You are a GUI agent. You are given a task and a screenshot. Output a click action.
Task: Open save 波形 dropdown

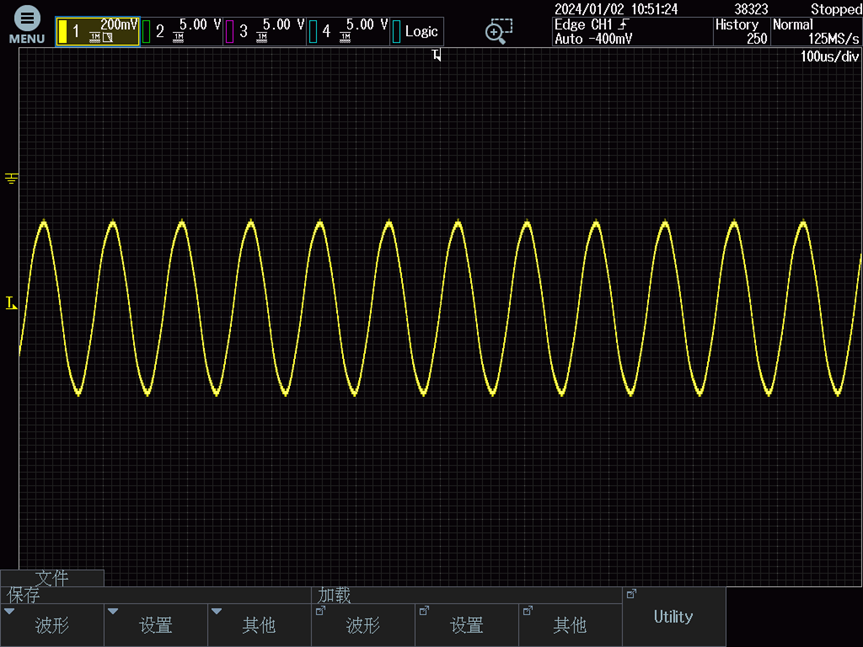pos(52,625)
